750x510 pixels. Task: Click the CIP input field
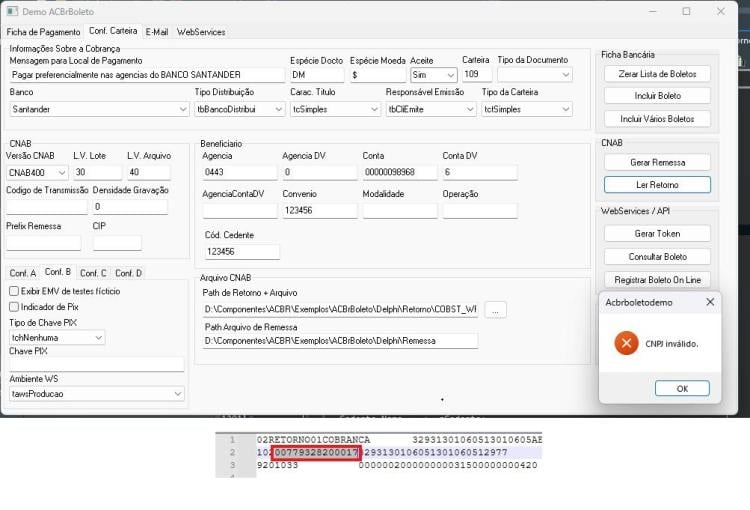(x=117, y=243)
